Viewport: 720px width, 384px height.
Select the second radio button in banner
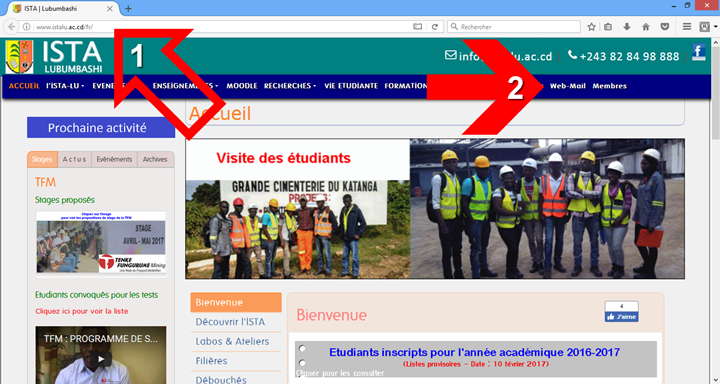(x=302, y=363)
